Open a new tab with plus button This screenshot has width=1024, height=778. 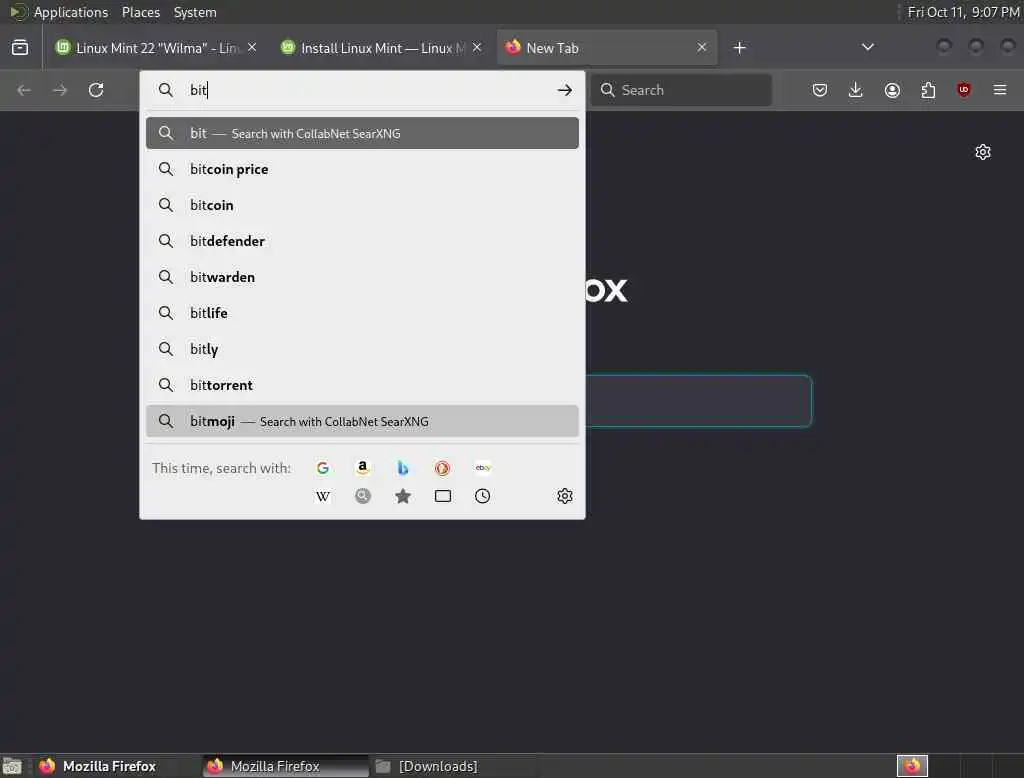[739, 48]
